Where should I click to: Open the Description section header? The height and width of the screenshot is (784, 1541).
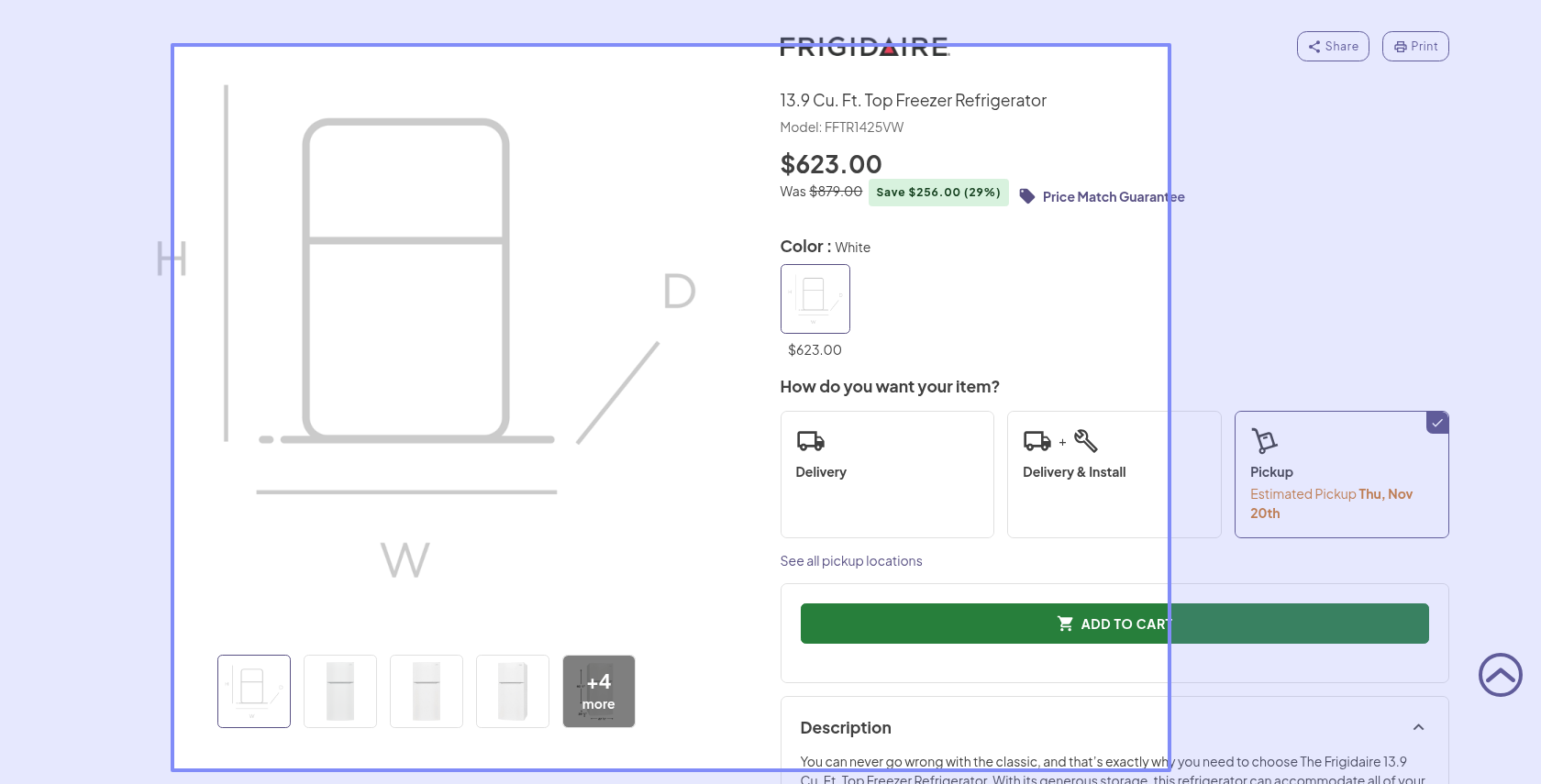point(846,727)
